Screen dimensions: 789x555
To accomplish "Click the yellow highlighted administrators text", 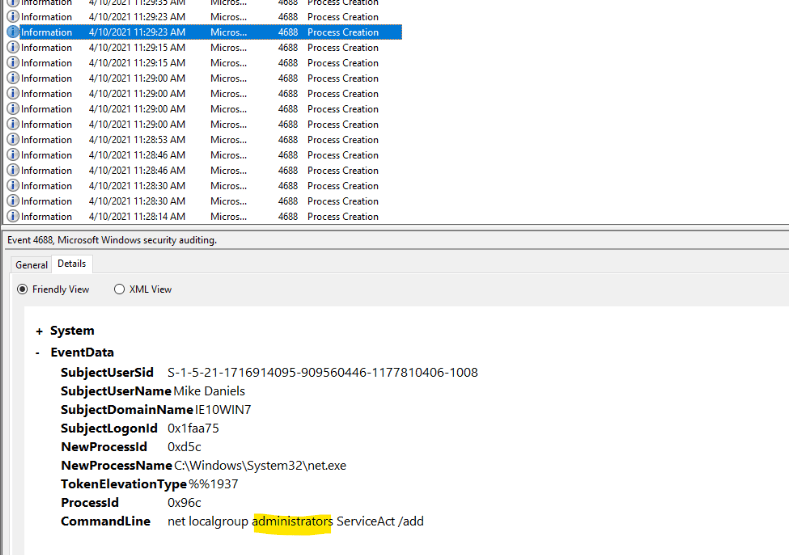I will point(292,521).
